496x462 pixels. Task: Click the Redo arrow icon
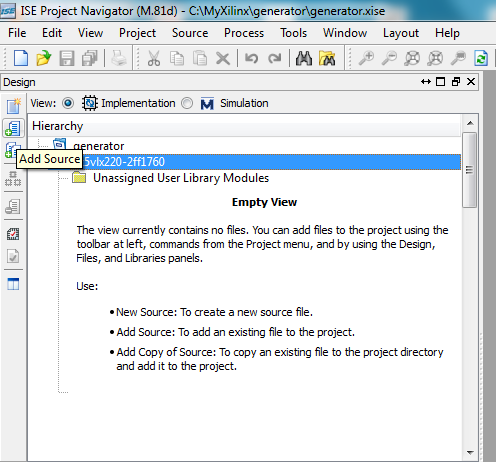coord(274,58)
